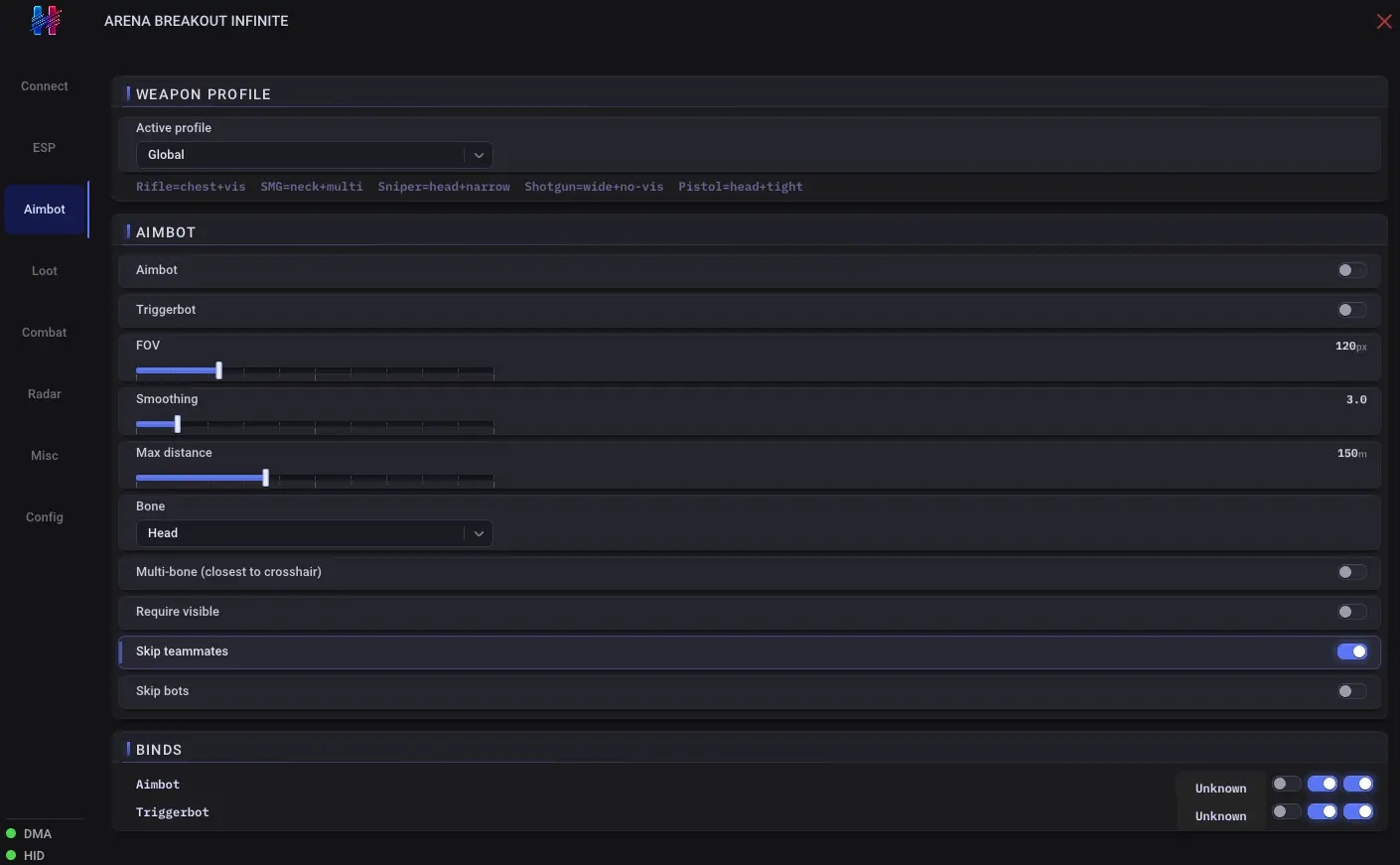Switch off the rightmost toggle in Triggerbot bind row

pyautogui.click(x=1358, y=812)
